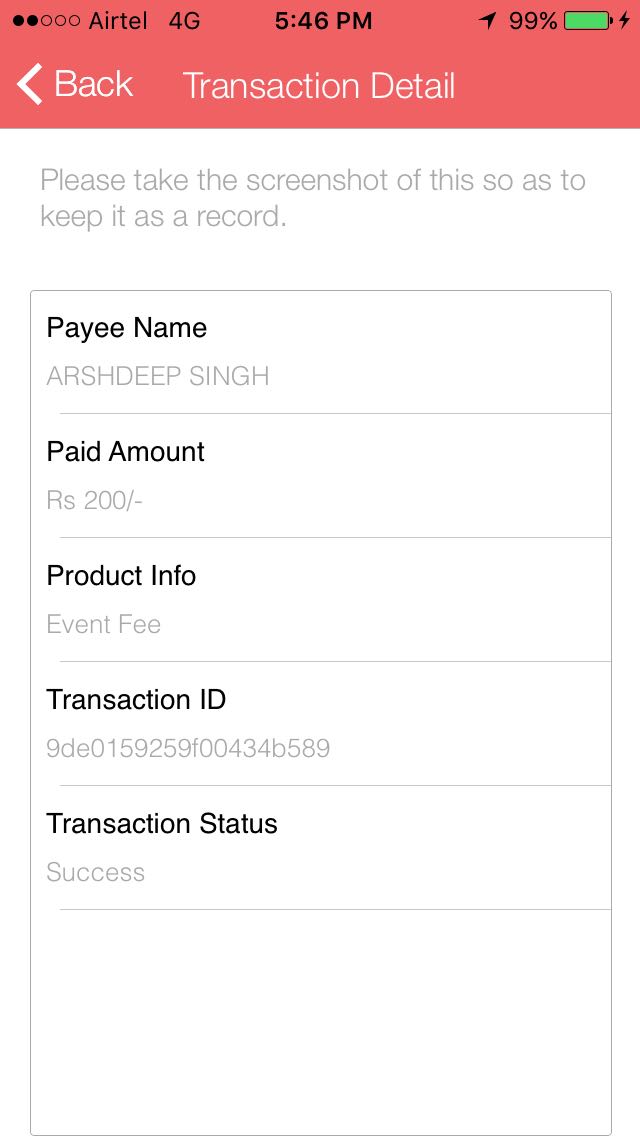Tap the 5:46 PM clock
Viewport: 640px width, 1136px height.
[323, 21]
